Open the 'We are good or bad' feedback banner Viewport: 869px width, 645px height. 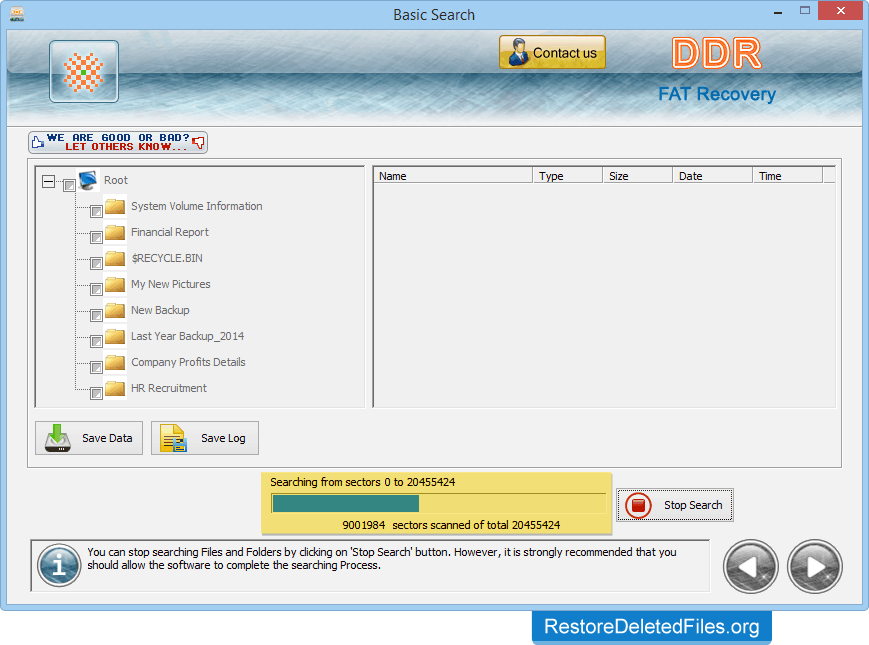coord(118,142)
